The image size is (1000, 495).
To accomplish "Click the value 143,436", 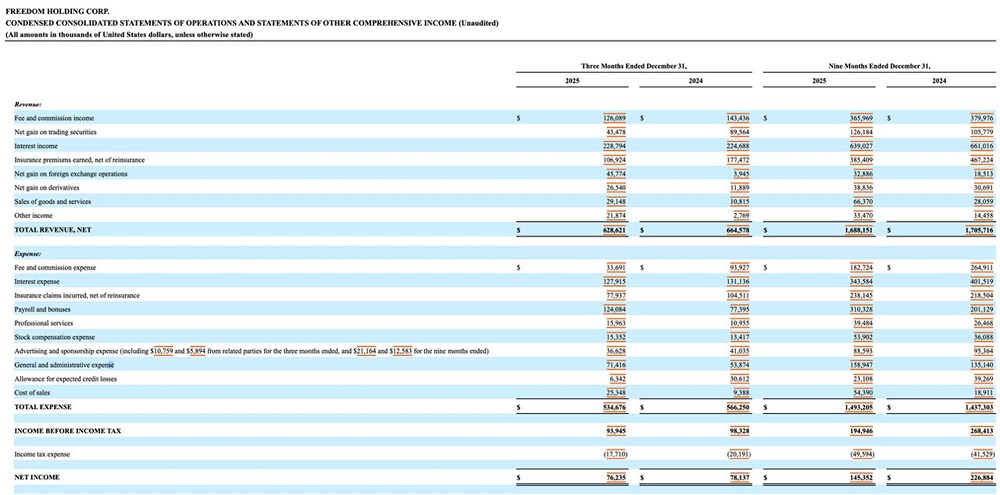I will [x=736, y=118].
